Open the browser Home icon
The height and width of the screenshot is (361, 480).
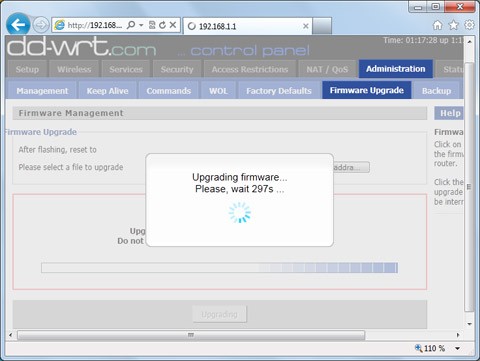[437, 25]
